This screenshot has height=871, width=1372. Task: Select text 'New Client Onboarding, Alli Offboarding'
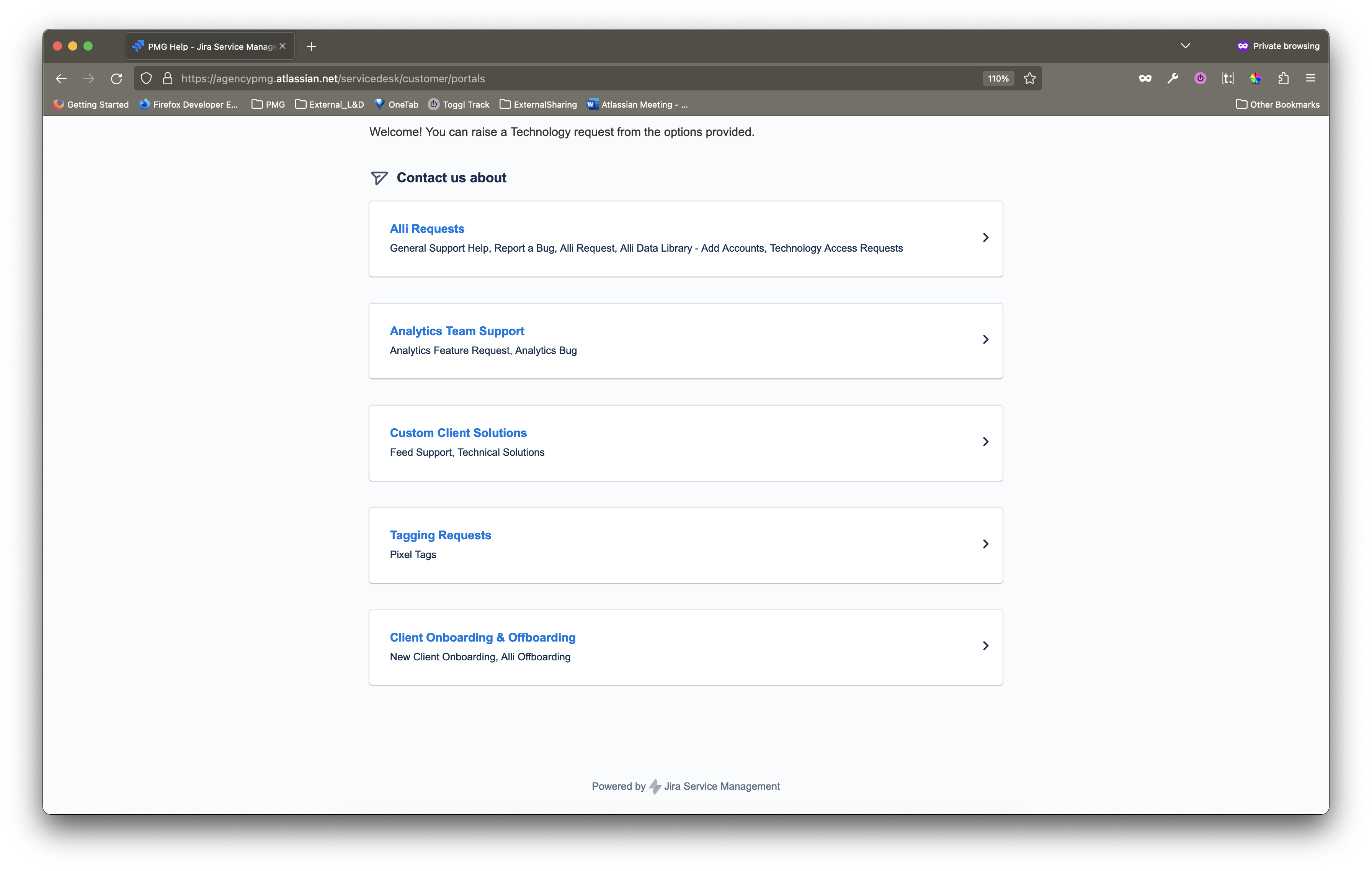coord(480,657)
